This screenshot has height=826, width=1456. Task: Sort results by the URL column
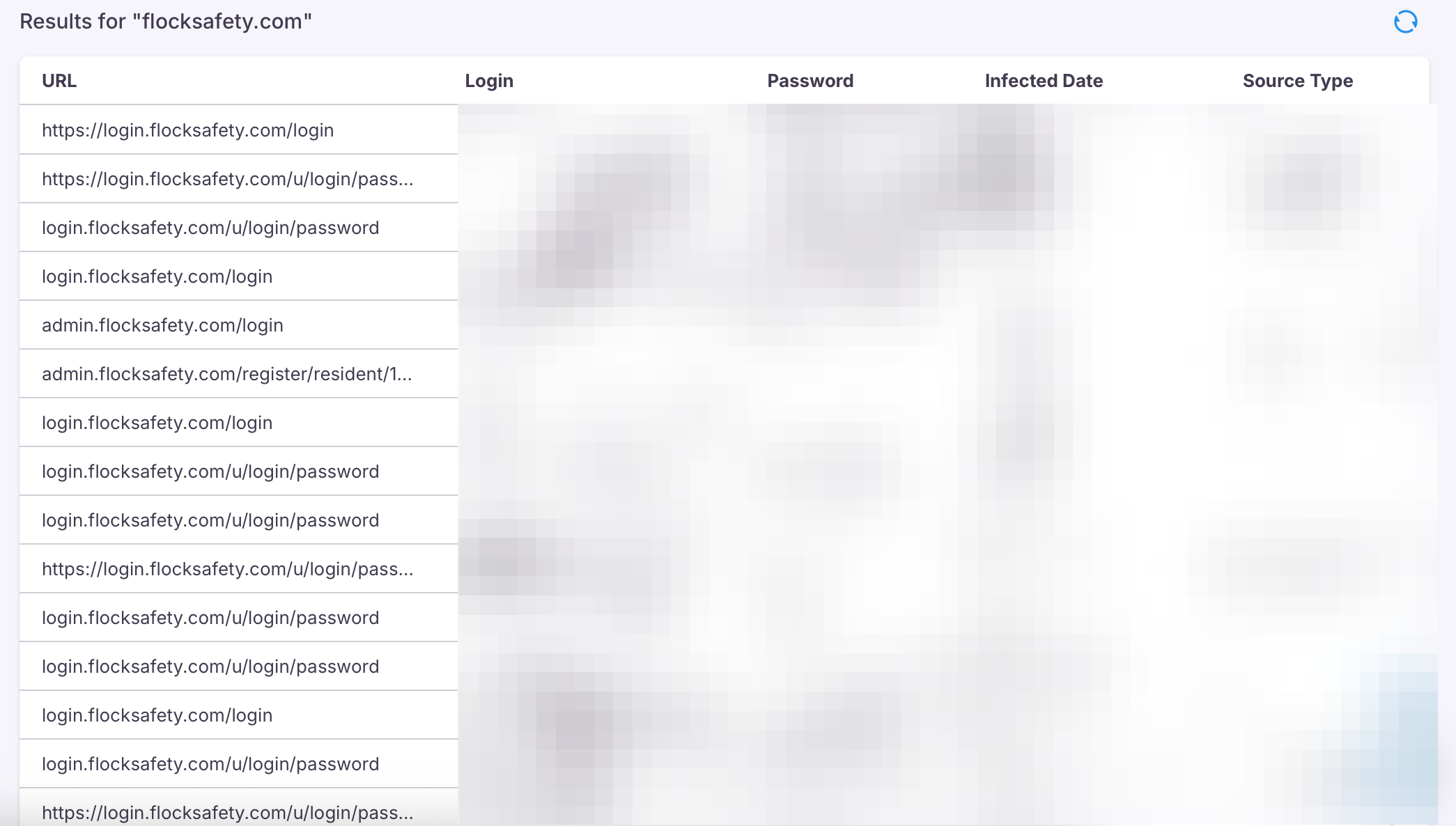tap(59, 80)
